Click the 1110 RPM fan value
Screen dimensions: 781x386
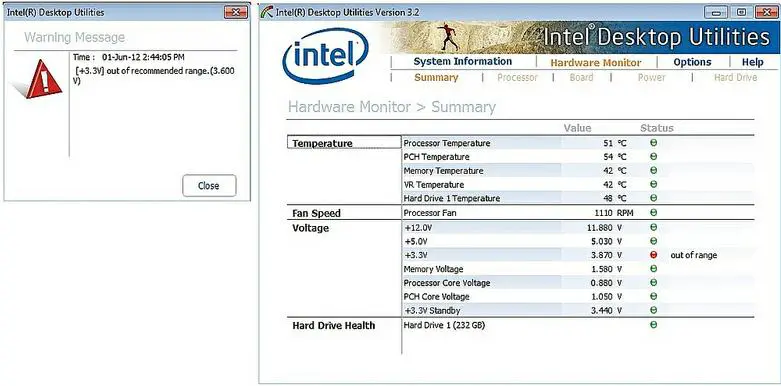click(613, 213)
